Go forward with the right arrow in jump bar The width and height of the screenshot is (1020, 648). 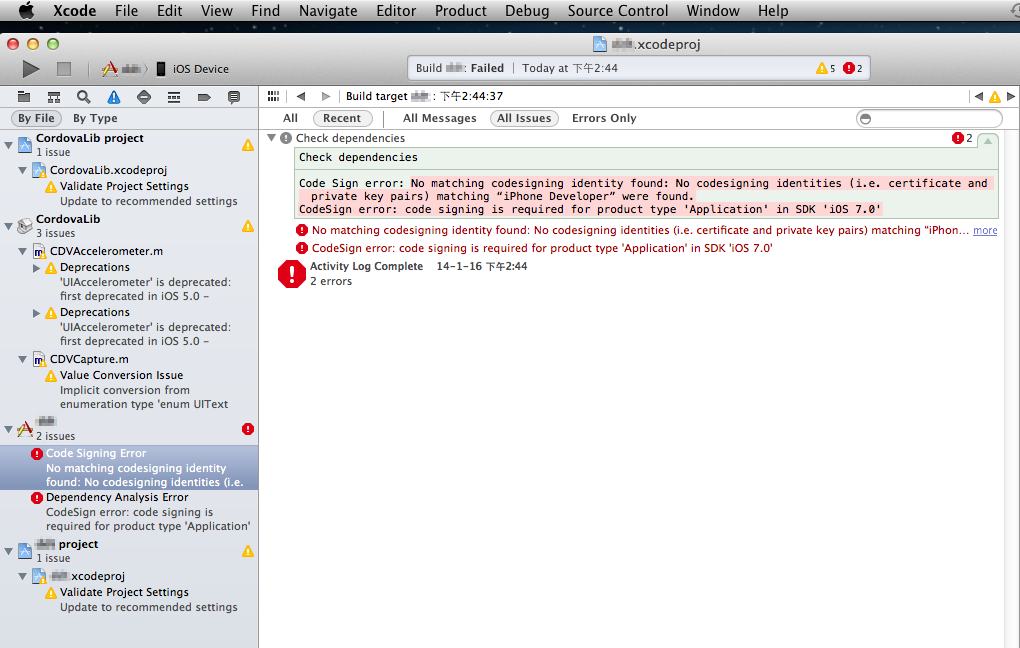point(326,96)
